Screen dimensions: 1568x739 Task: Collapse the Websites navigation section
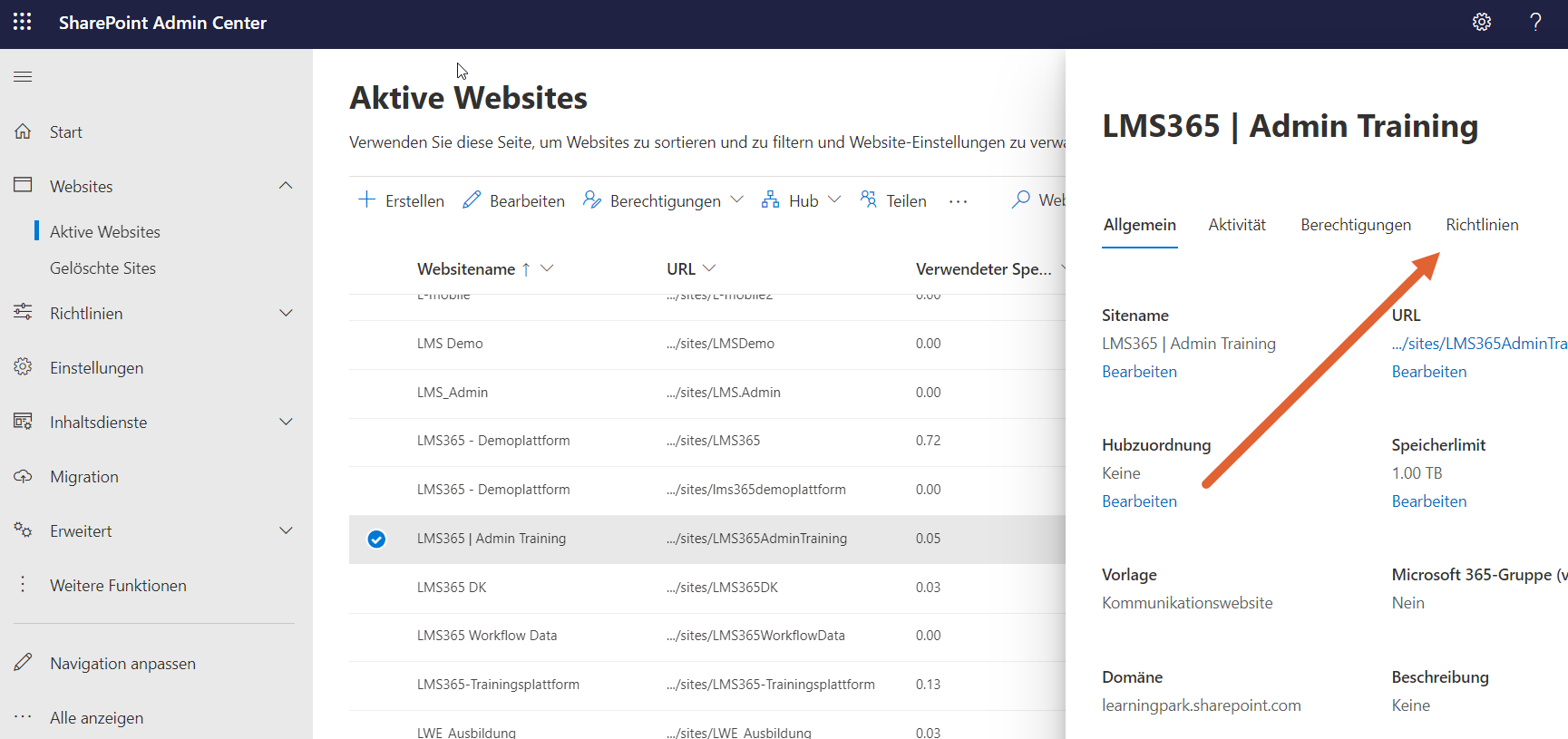click(x=286, y=186)
